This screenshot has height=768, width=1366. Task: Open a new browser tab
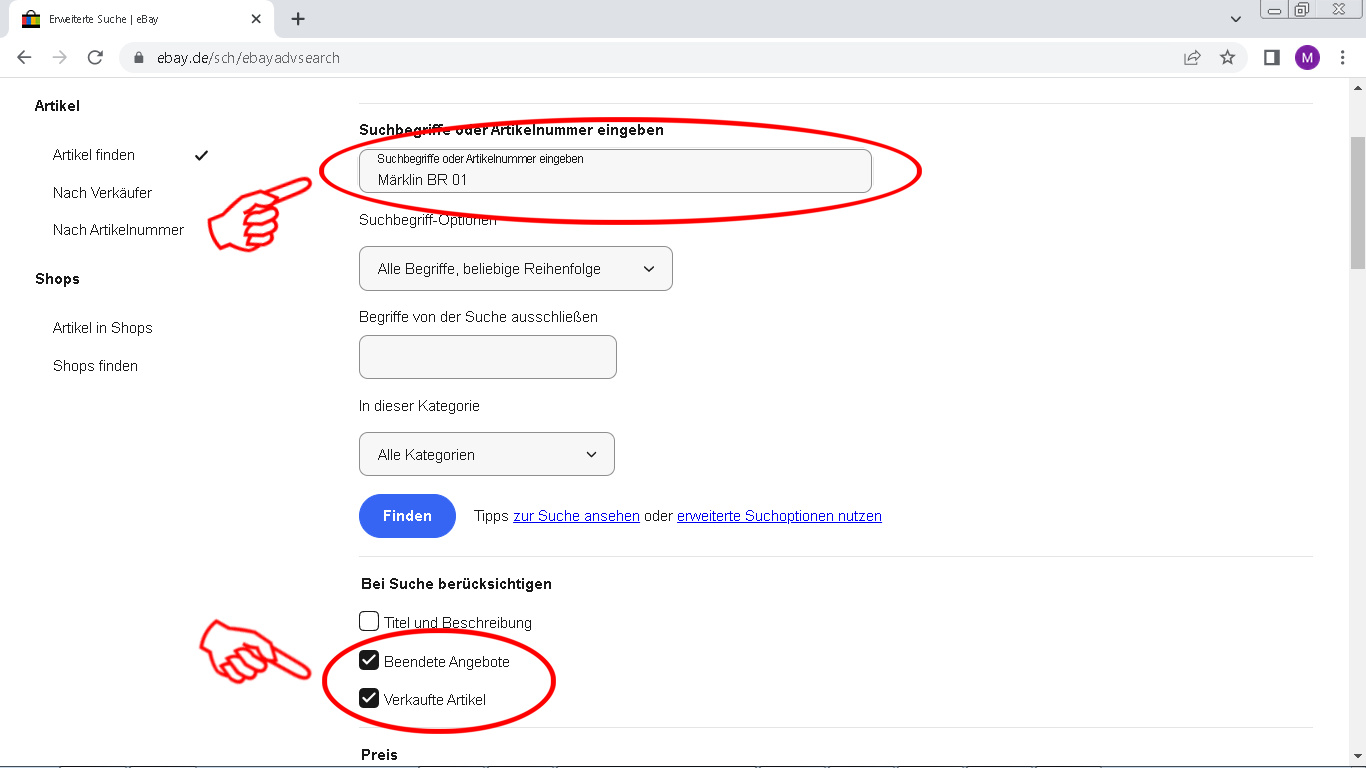(298, 19)
